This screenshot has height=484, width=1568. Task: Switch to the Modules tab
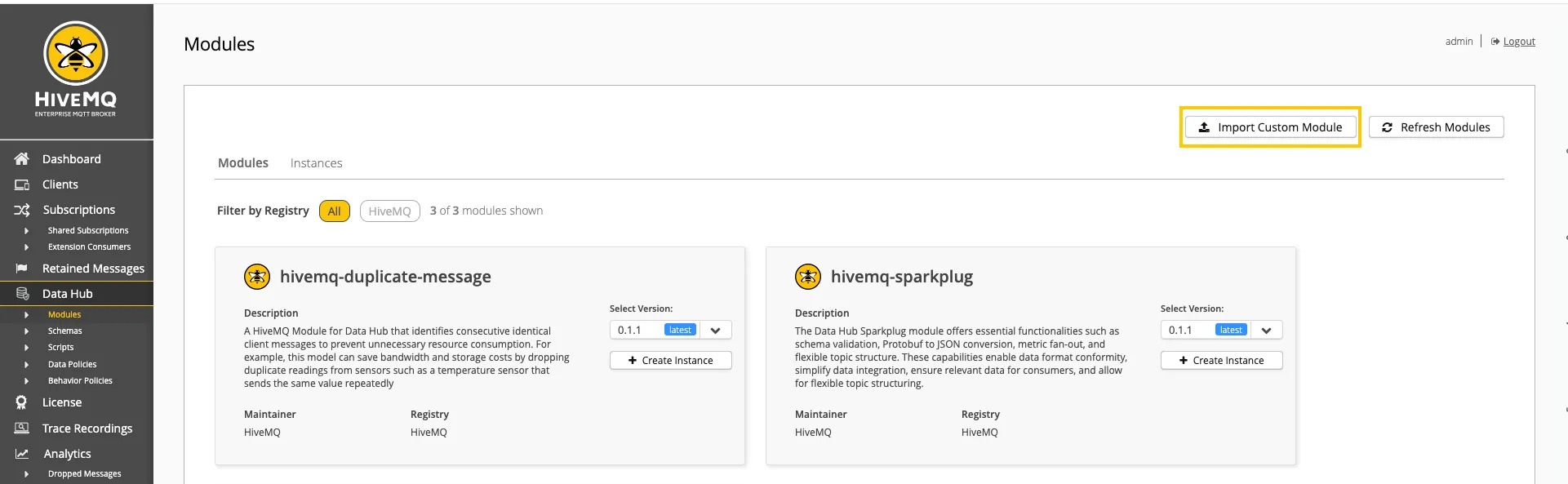click(243, 163)
